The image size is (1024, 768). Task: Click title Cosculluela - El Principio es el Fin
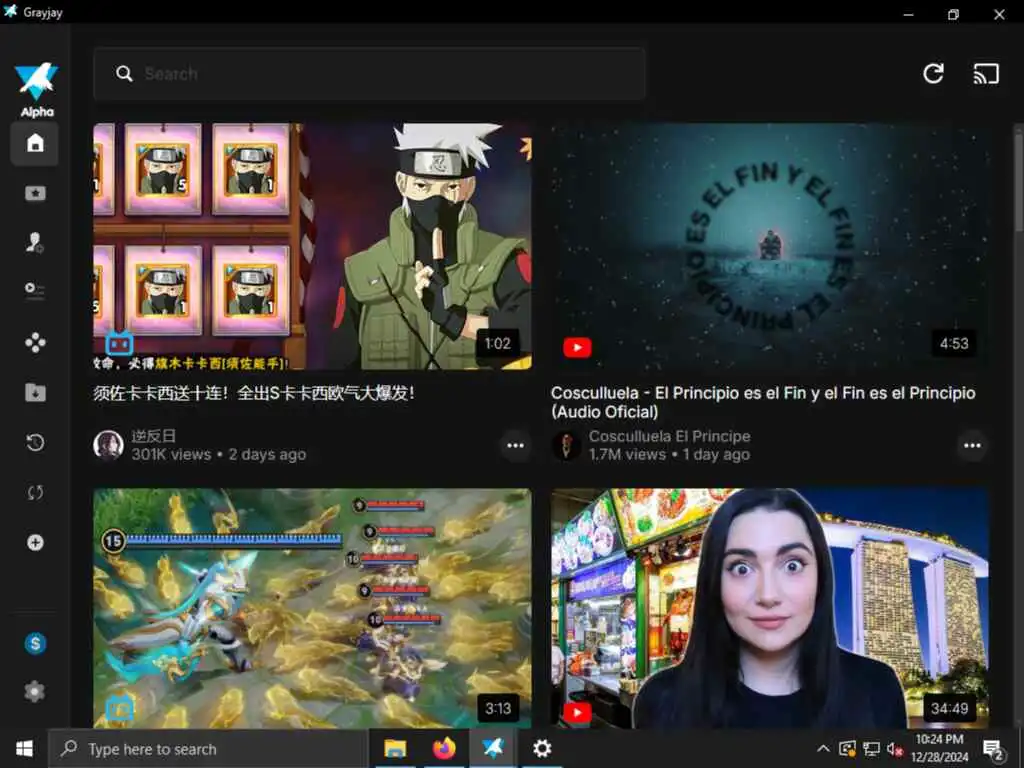(763, 402)
